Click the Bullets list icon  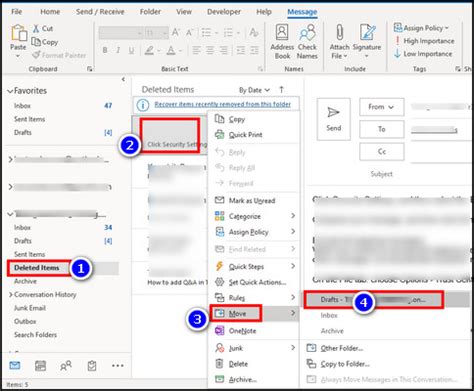207,33
